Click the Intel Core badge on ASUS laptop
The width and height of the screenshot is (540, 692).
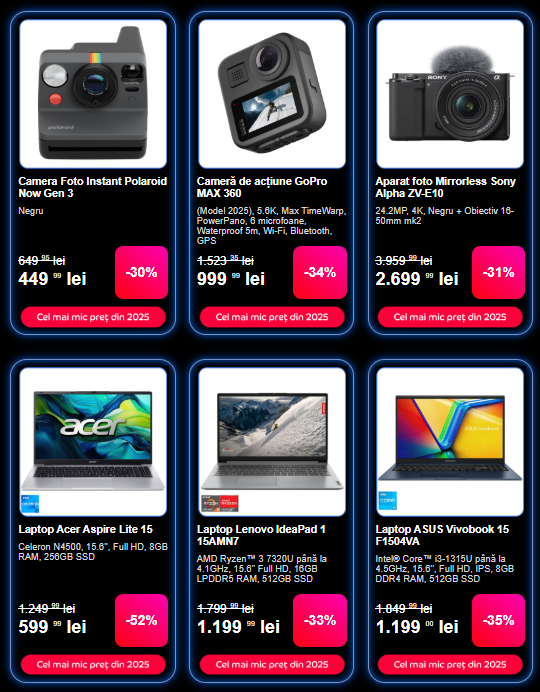(387, 501)
